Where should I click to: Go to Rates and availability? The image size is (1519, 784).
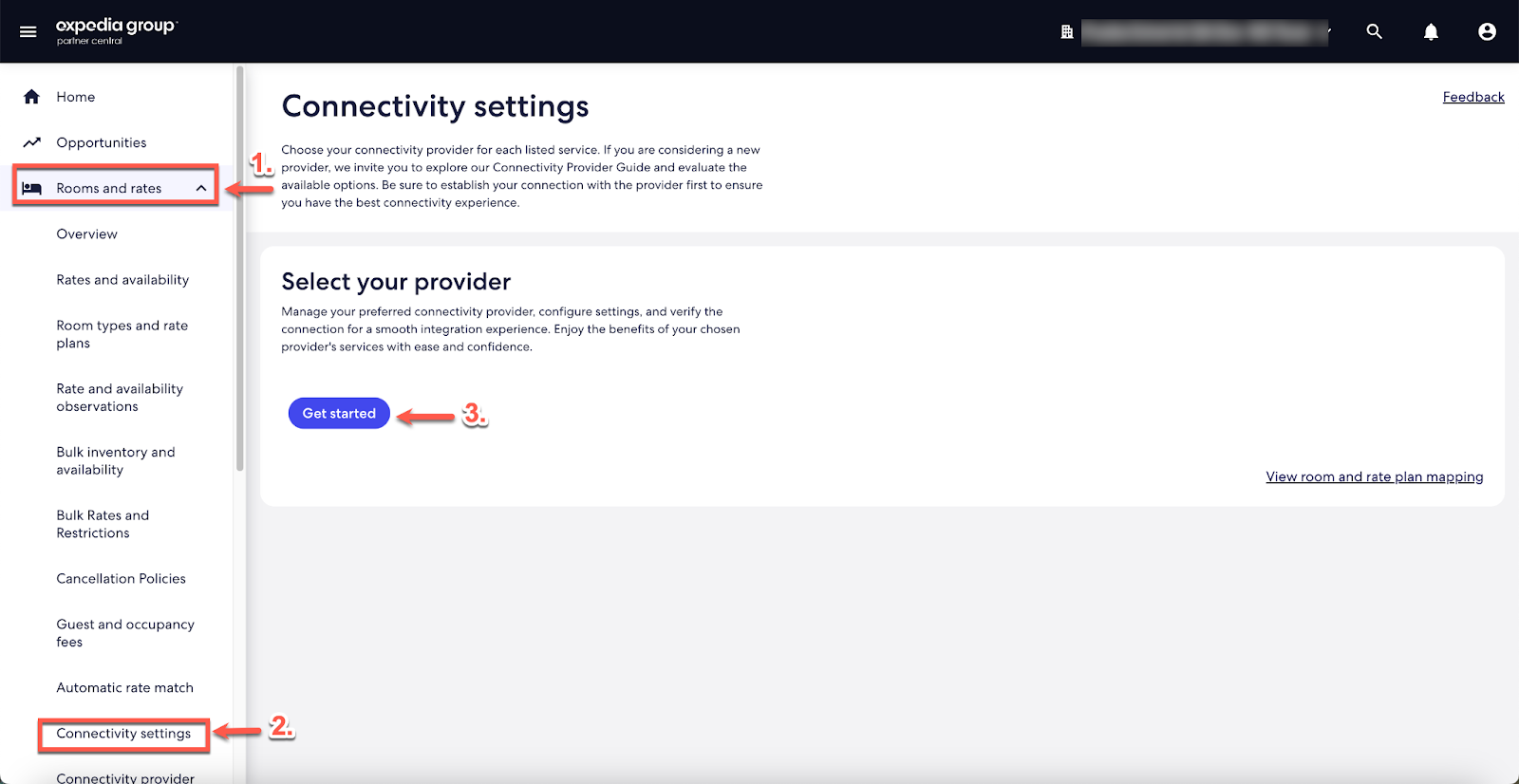pos(122,280)
